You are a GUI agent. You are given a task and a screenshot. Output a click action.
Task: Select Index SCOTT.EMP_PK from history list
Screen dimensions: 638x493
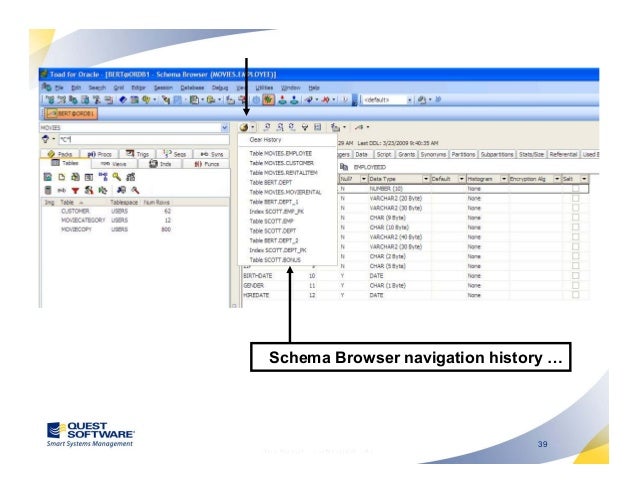click(x=277, y=212)
